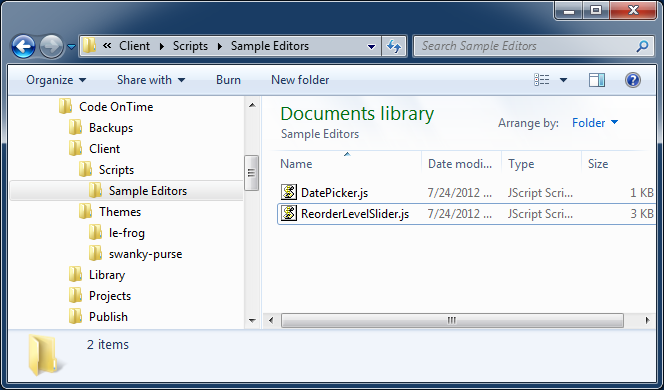Click the DatePicker.js script icon
The height and width of the screenshot is (390, 664).
click(x=288, y=192)
